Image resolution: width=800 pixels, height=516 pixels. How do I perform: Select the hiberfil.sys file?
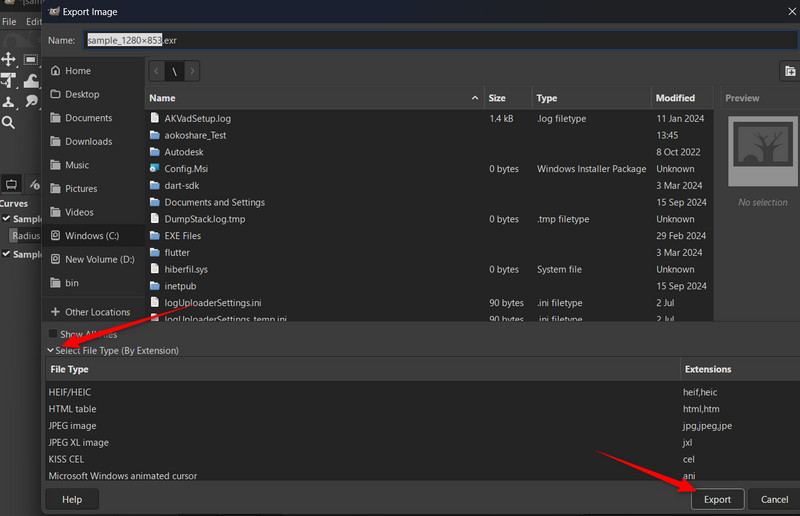(429, 269)
